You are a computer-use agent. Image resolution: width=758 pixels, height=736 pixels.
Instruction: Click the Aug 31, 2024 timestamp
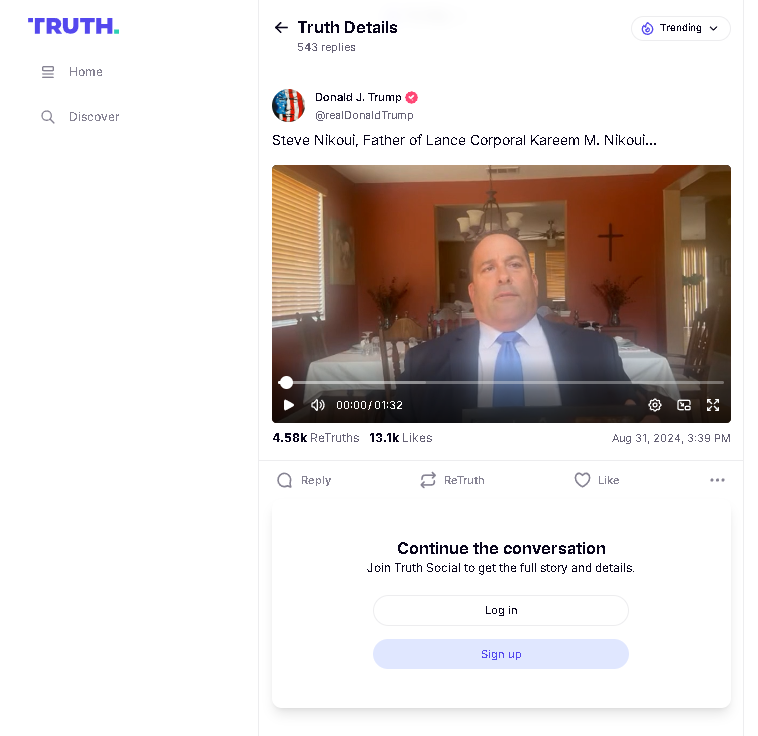pos(671,438)
